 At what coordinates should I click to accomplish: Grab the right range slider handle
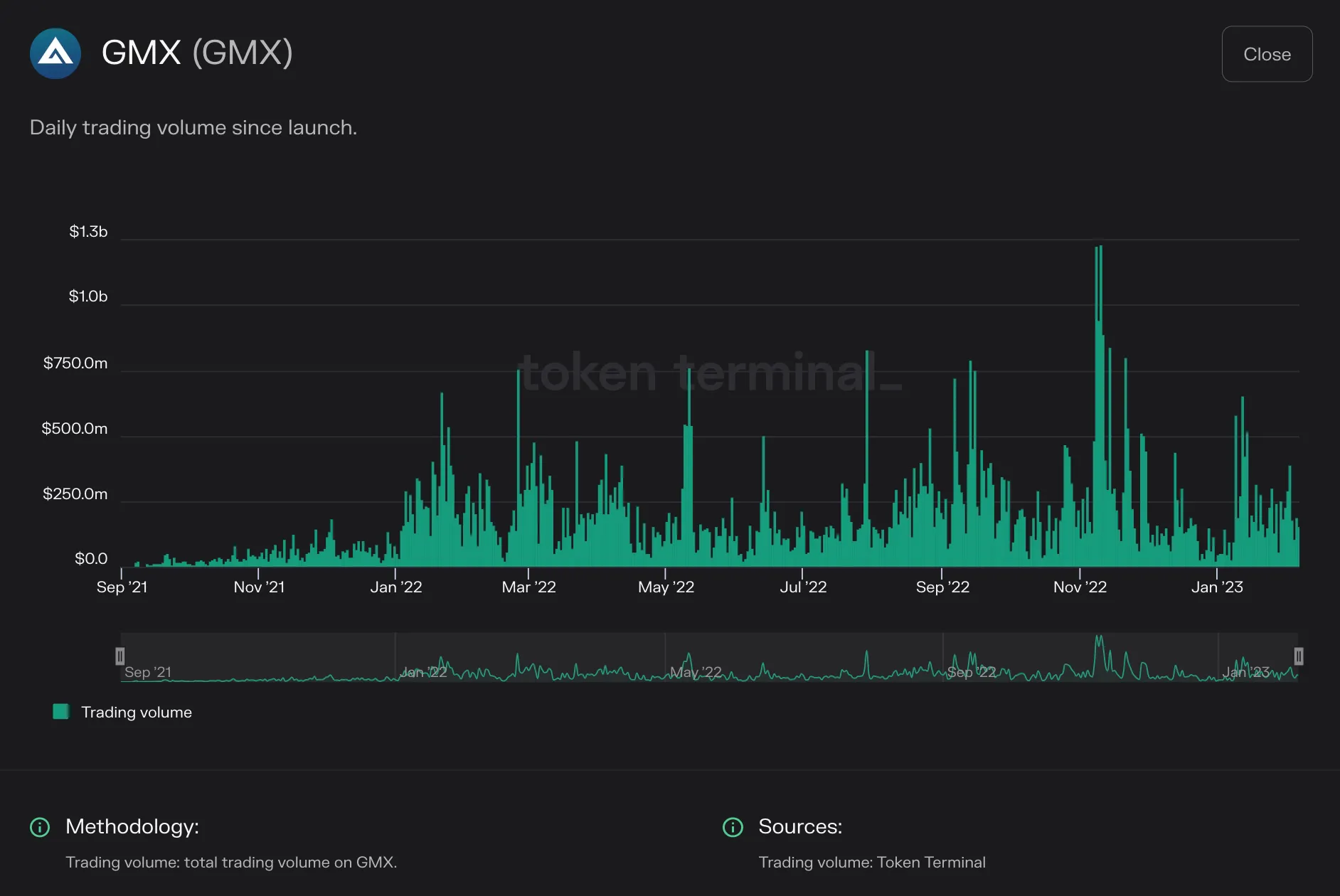pyautogui.click(x=1298, y=656)
